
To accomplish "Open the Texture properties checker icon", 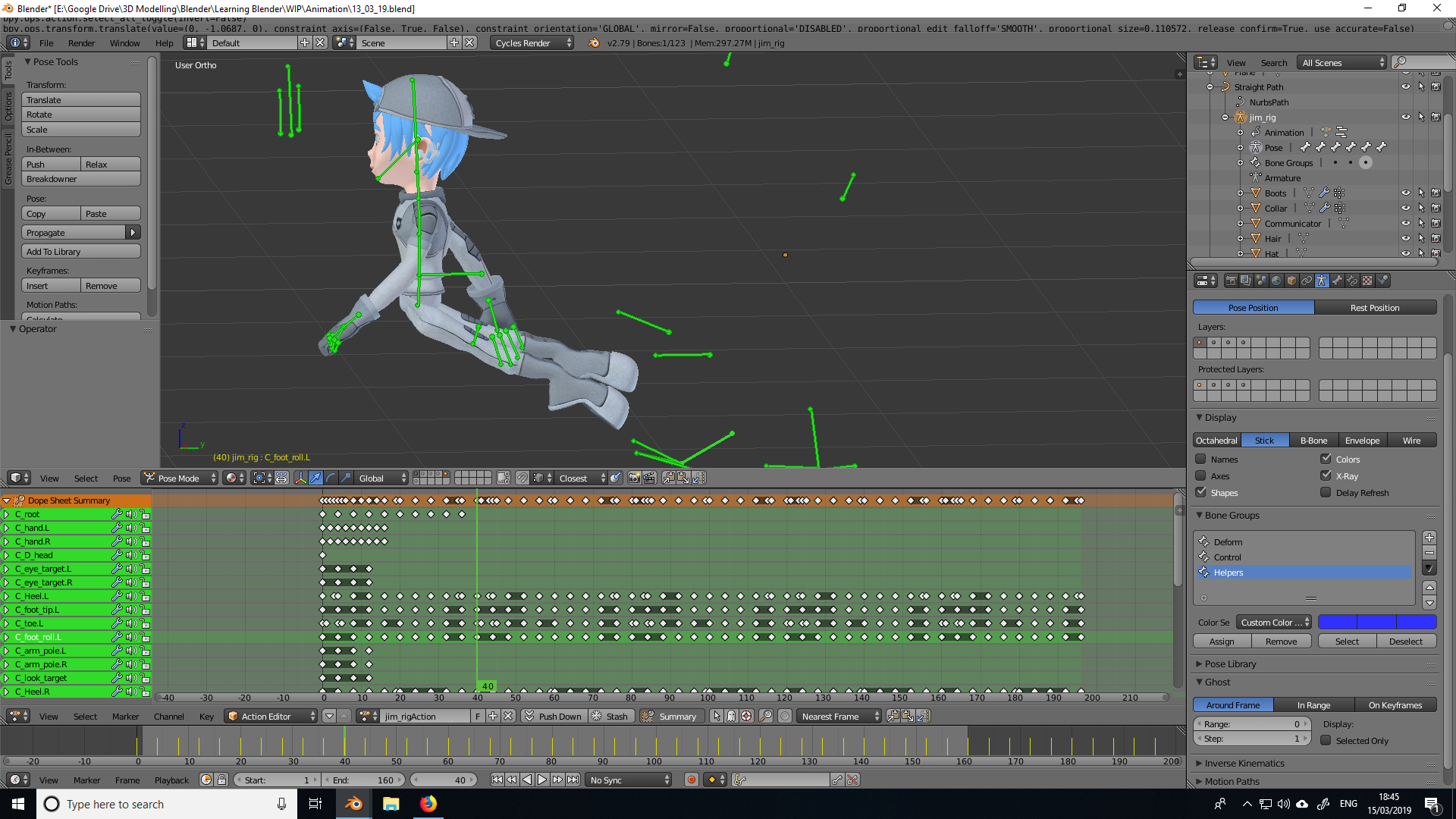I will click(1367, 281).
